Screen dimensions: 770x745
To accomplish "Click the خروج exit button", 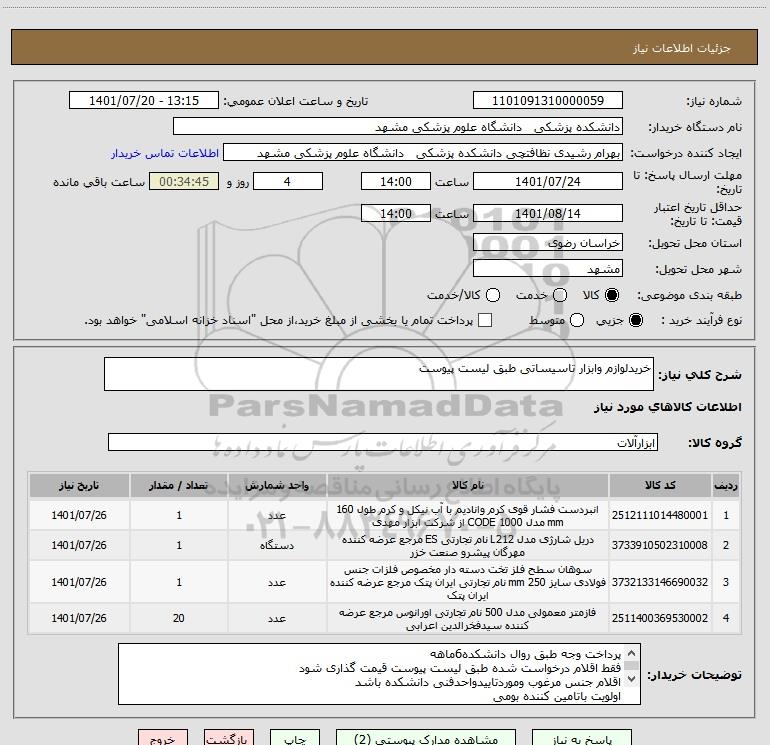I will [163, 737].
